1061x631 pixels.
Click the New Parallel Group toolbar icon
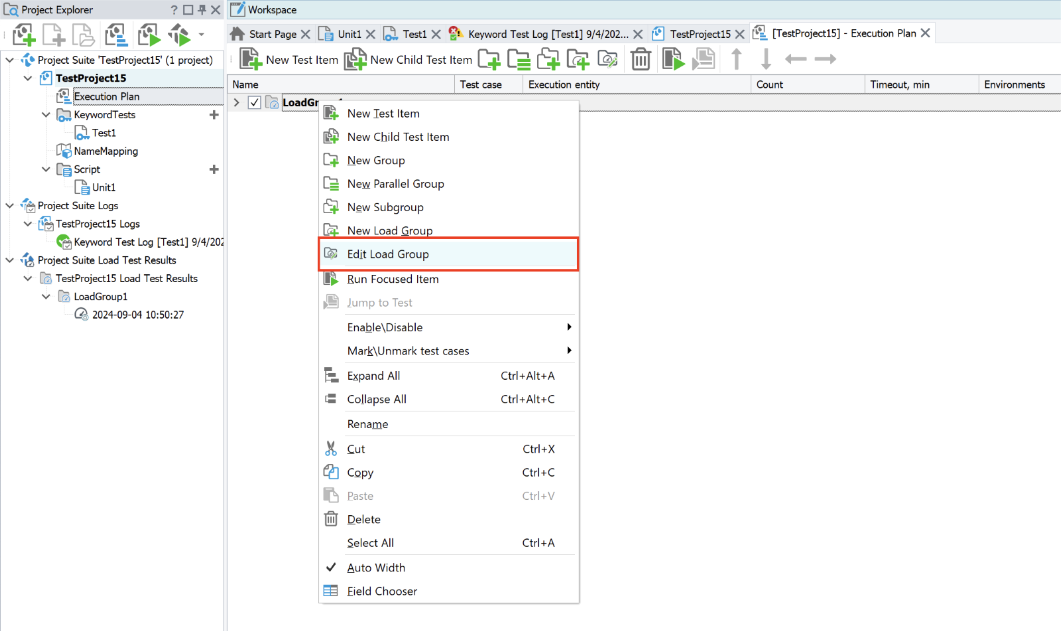(518, 60)
